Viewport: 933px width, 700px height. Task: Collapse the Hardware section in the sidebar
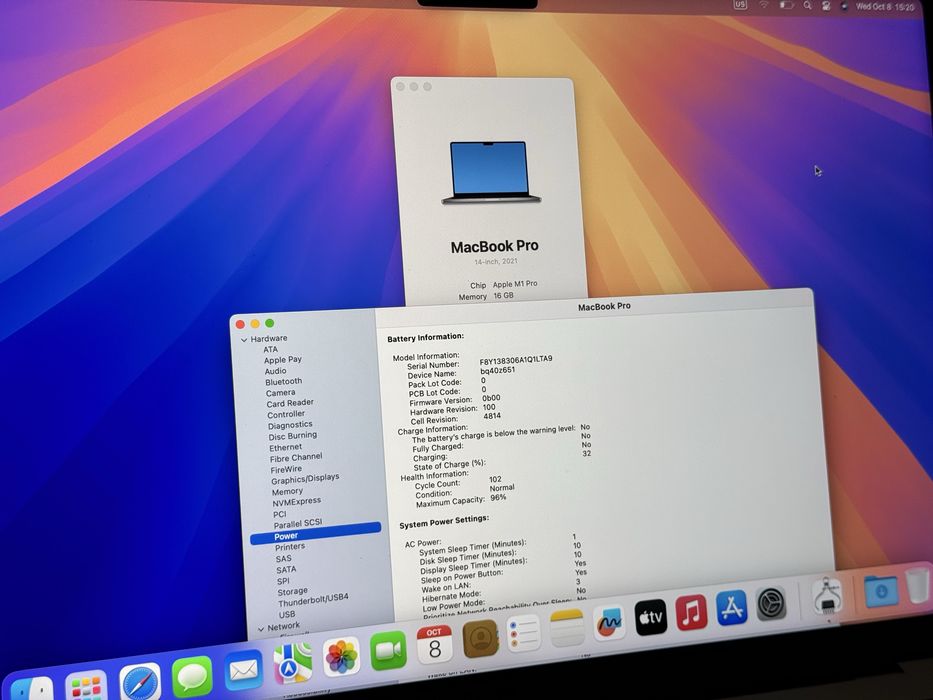pos(244,340)
